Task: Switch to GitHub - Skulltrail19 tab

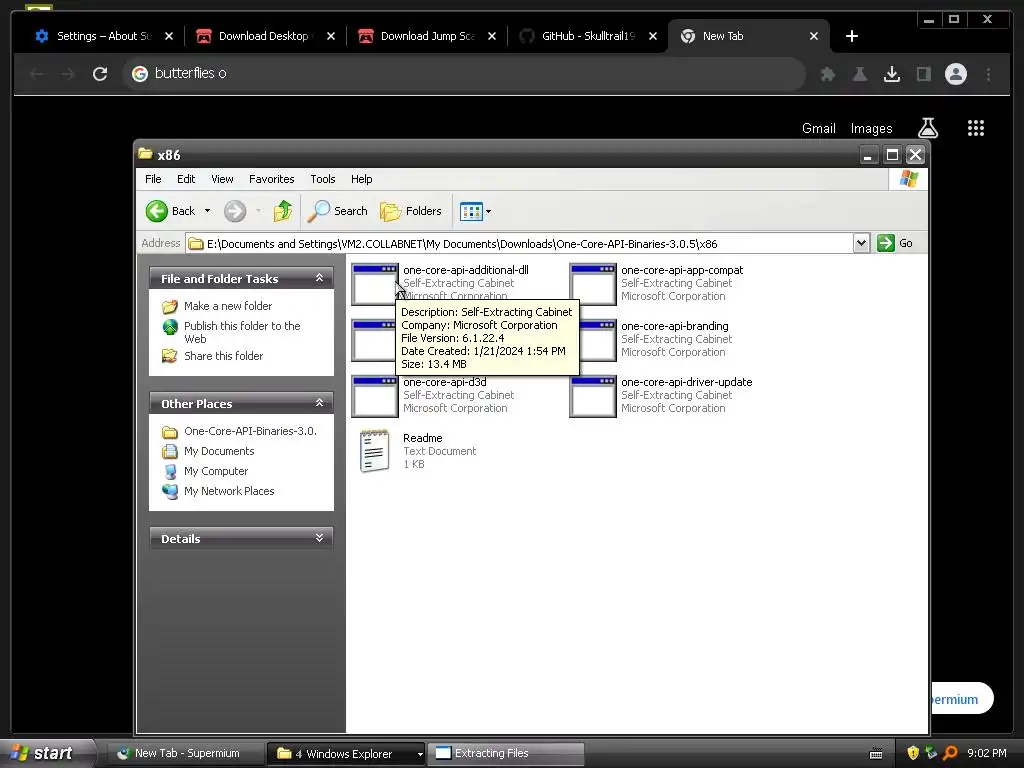Action: (x=588, y=36)
